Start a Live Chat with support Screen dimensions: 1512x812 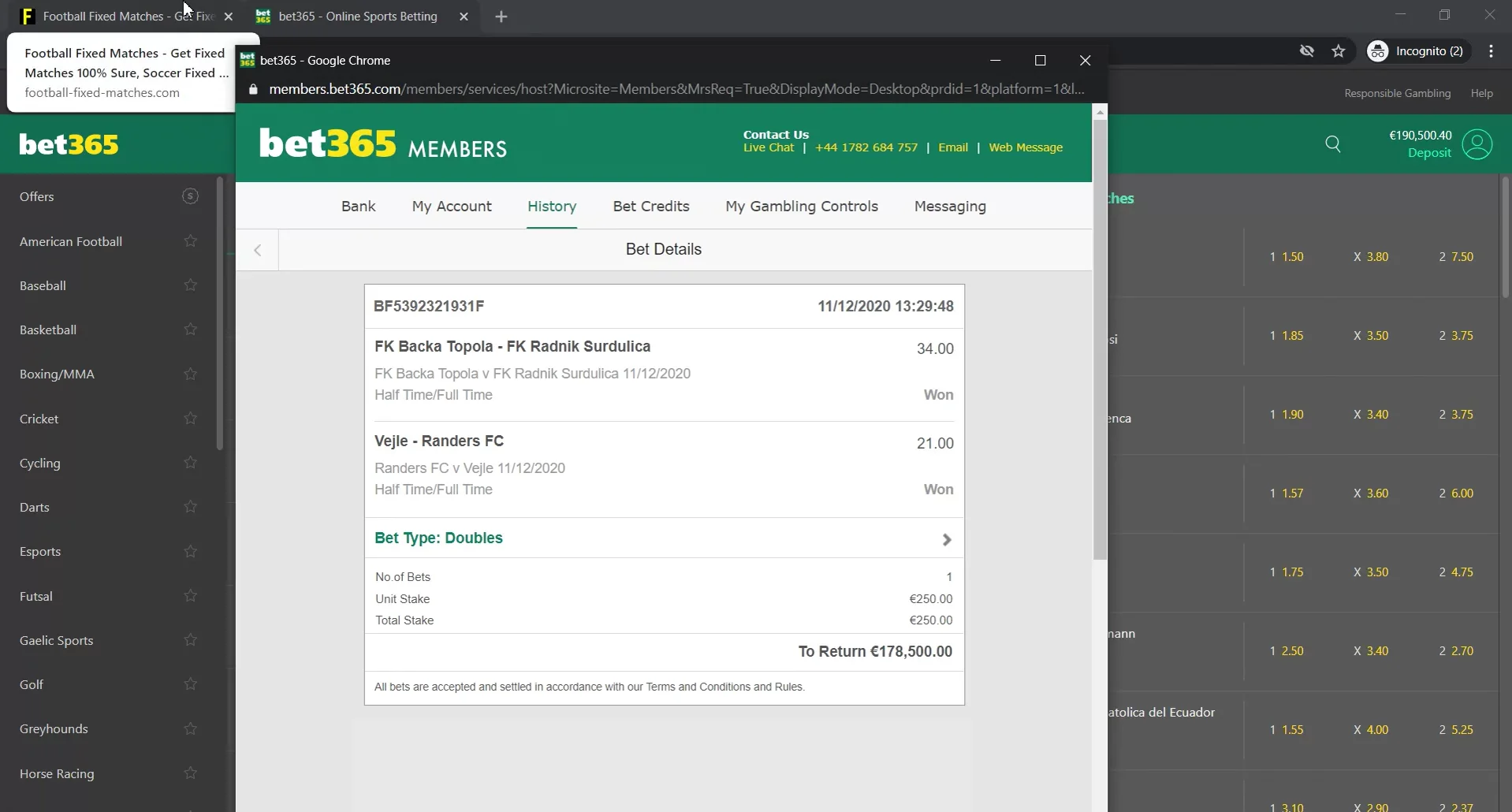click(x=769, y=147)
